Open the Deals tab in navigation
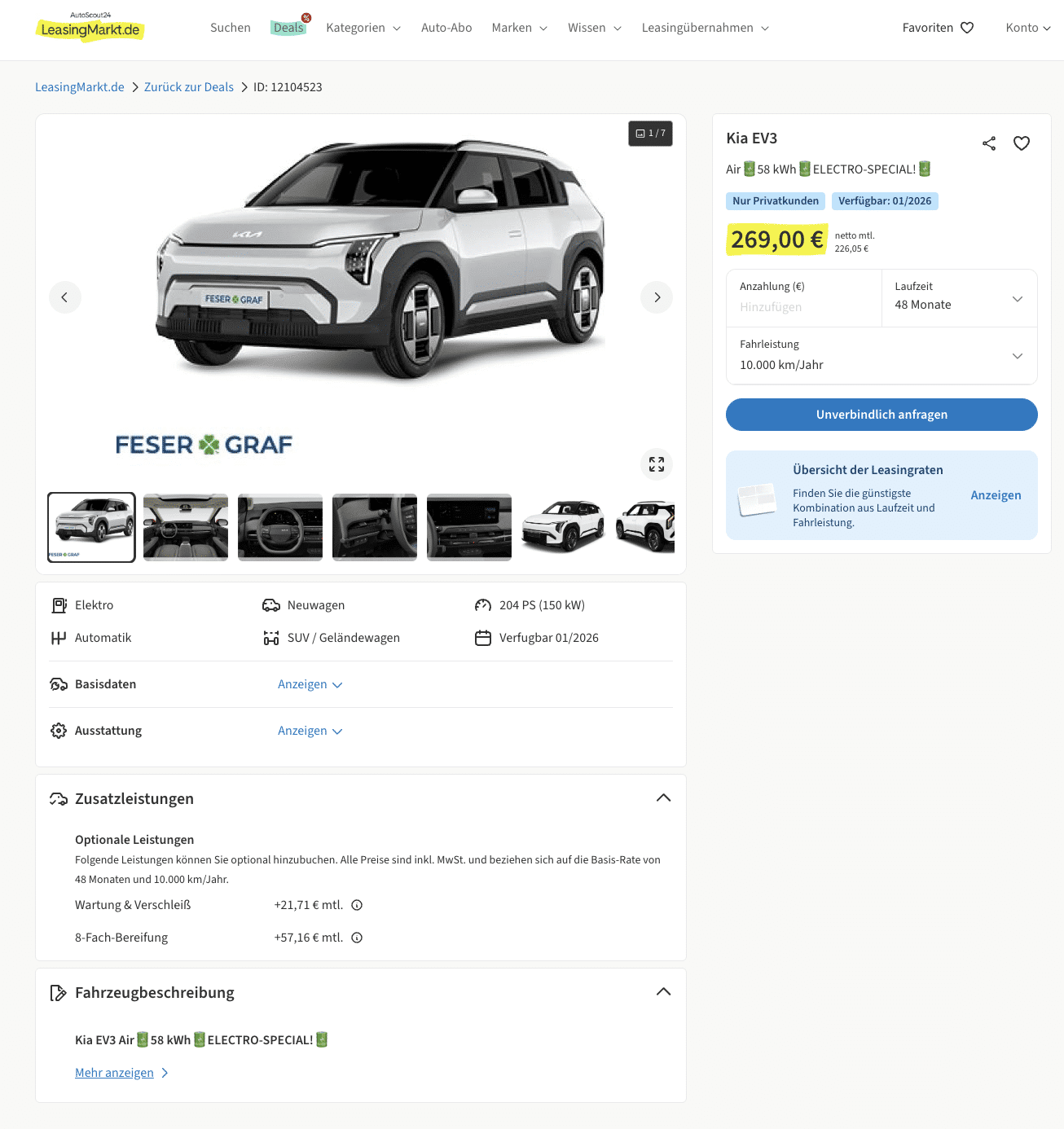The image size is (1064, 1129). [288, 28]
